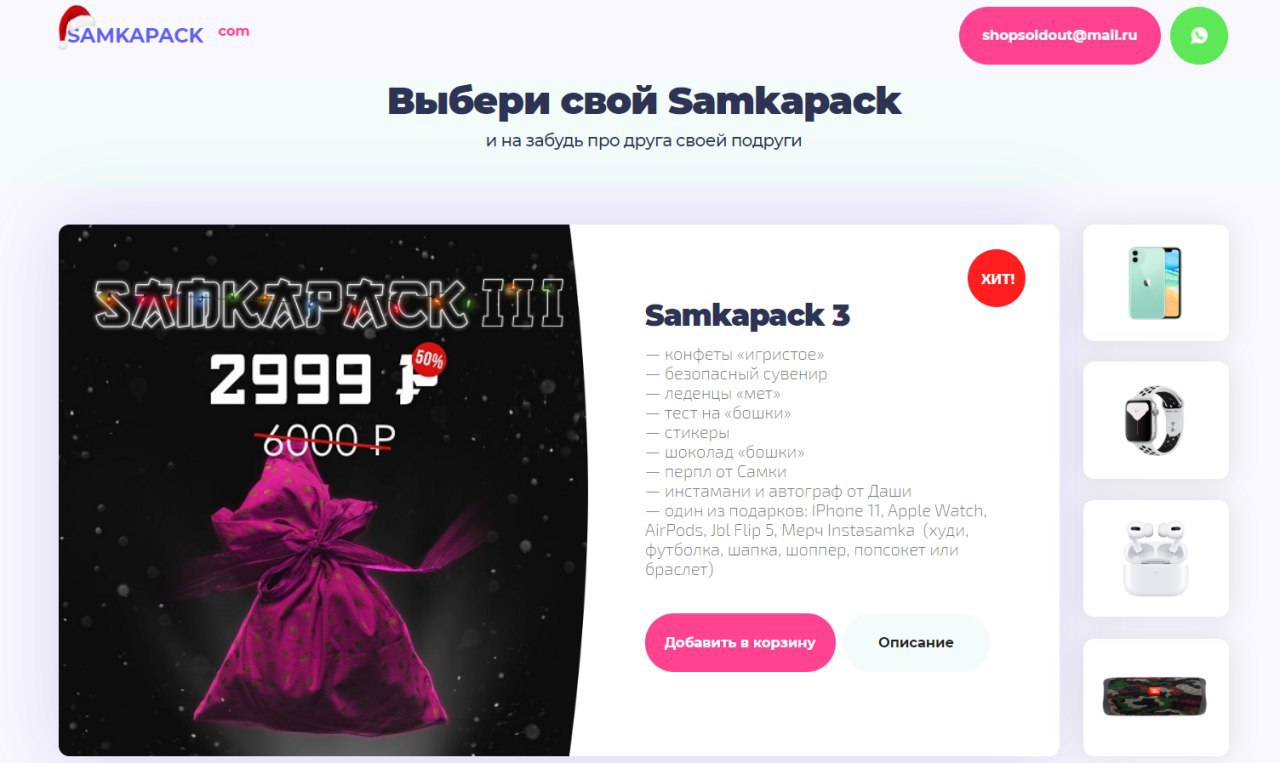The image size is (1280, 763).
Task: Click the Samkapack logo with Santa hat
Action: (x=131, y=29)
